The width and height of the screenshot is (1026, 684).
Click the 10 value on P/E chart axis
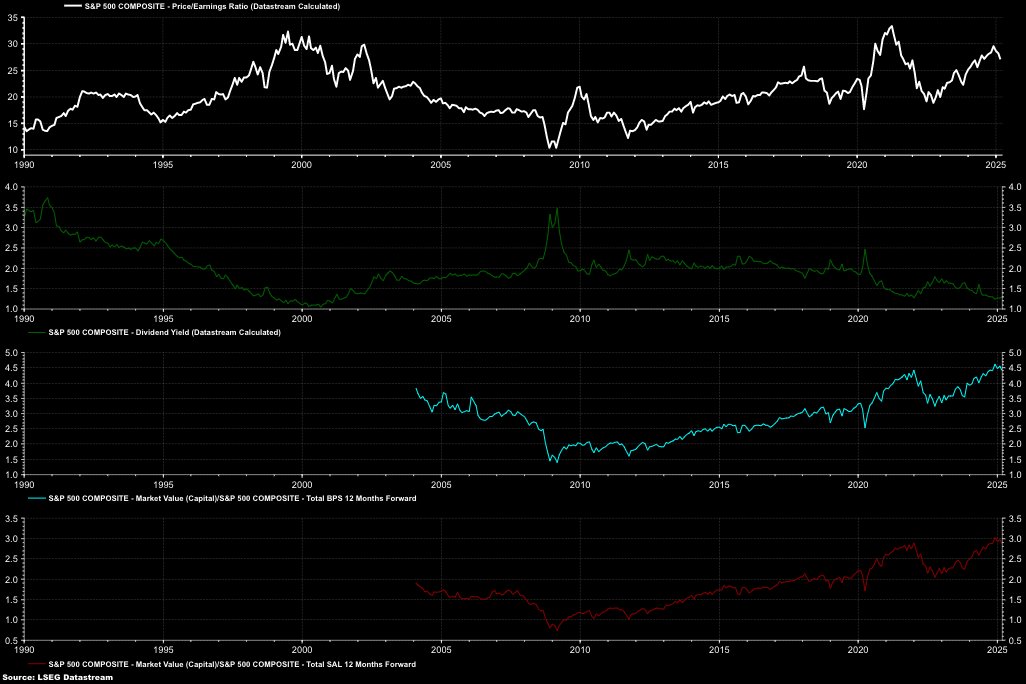tap(12, 150)
